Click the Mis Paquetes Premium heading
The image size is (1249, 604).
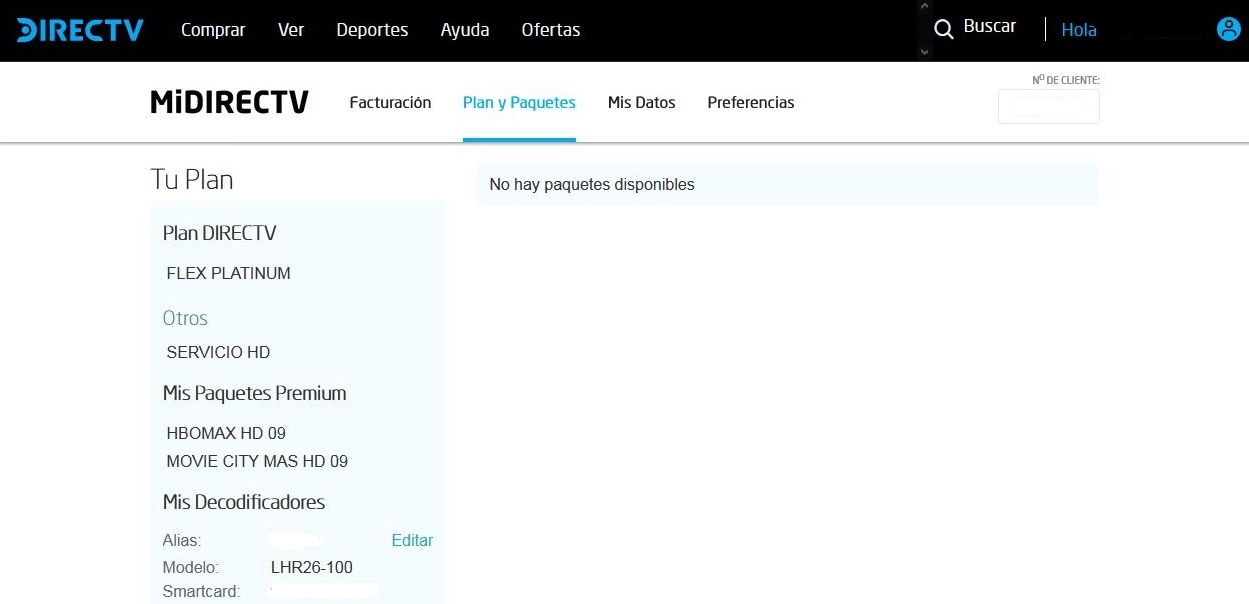coord(254,393)
